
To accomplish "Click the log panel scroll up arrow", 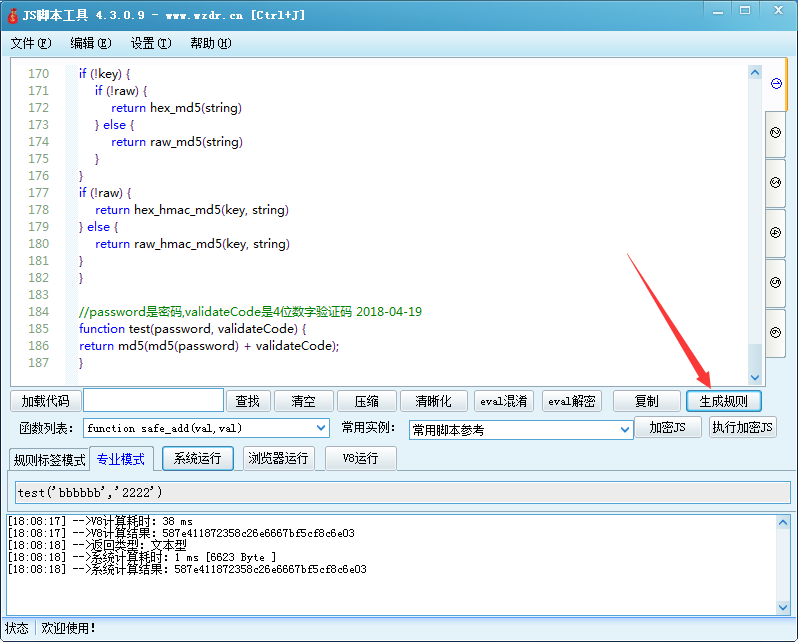I will 783,522.
